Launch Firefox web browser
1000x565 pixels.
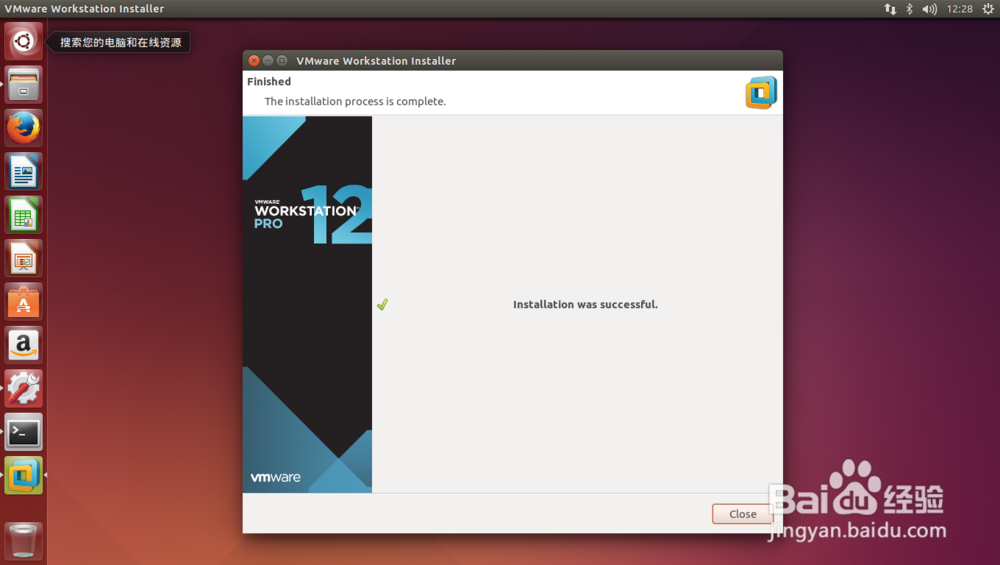pyautogui.click(x=24, y=128)
